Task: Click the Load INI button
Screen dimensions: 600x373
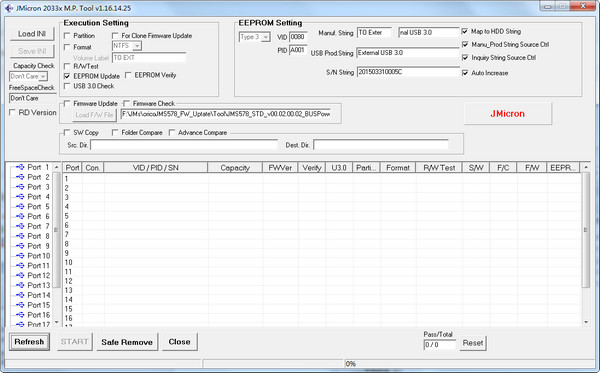Action: click(32, 34)
